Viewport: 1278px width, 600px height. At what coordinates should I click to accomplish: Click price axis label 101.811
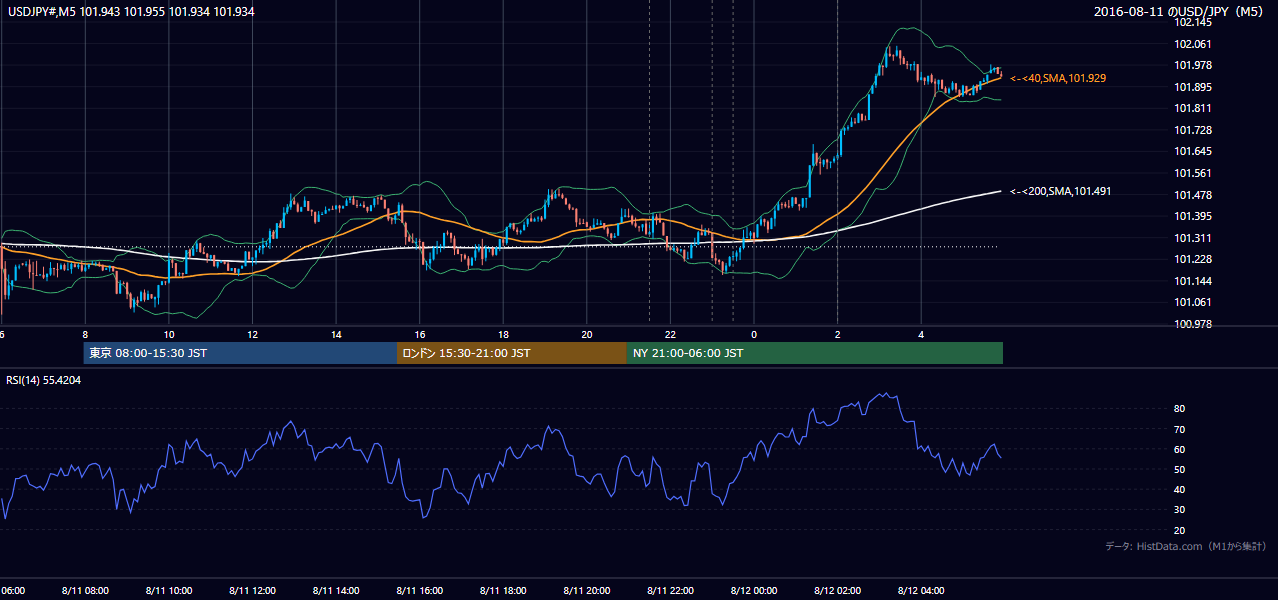point(1193,108)
